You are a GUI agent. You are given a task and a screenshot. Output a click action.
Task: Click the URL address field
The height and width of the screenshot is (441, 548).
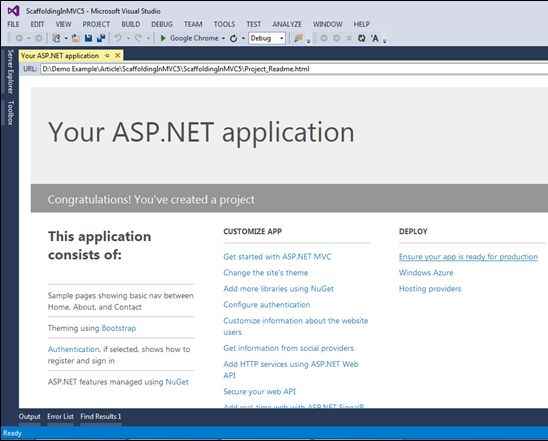tap(294, 69)
